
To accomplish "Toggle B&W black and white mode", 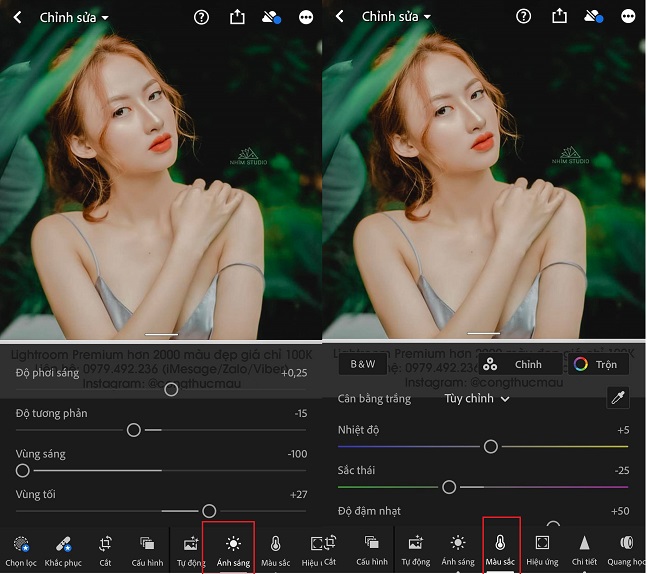I will tap(363, 364).
